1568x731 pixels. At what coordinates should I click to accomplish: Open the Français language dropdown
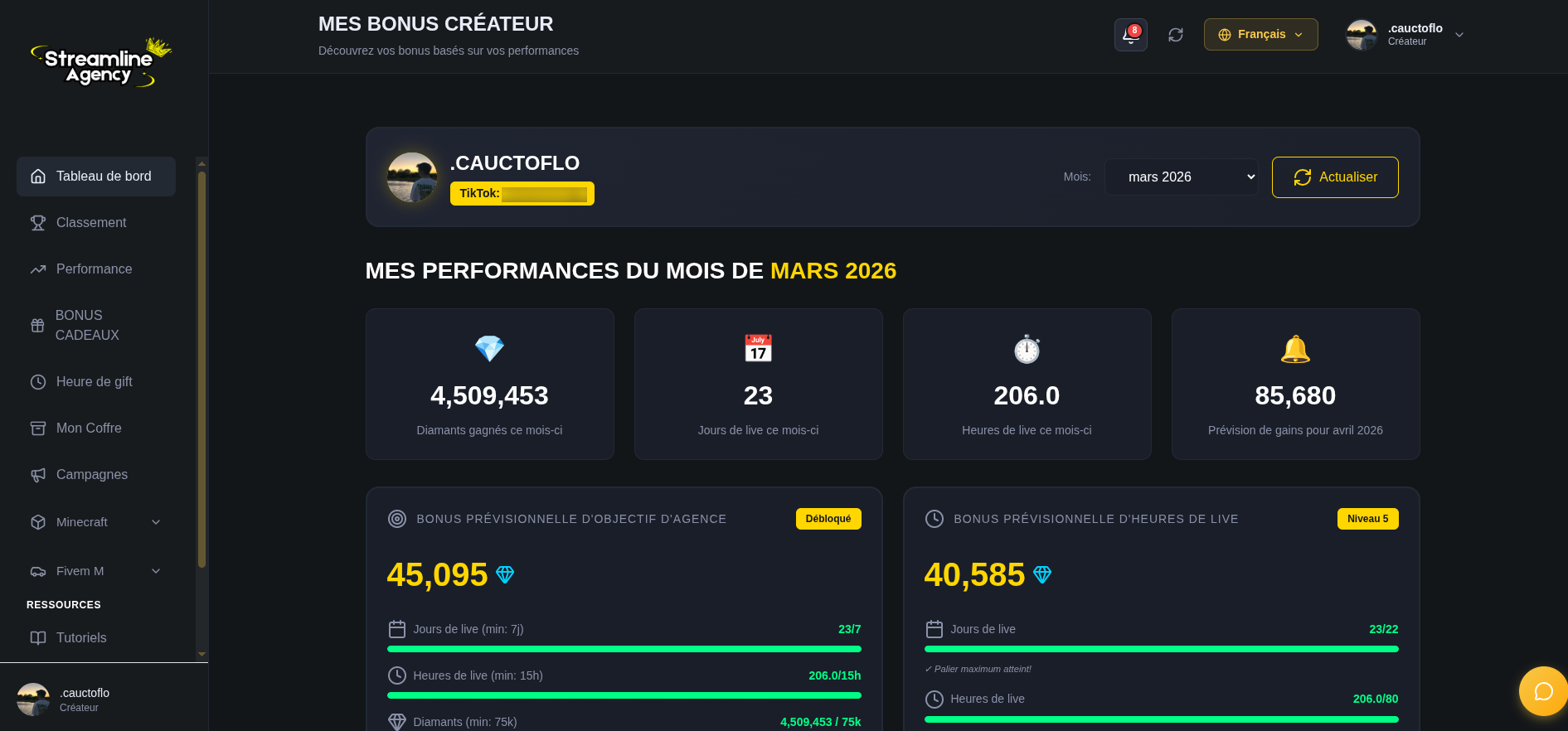(x=1260, y=35)
